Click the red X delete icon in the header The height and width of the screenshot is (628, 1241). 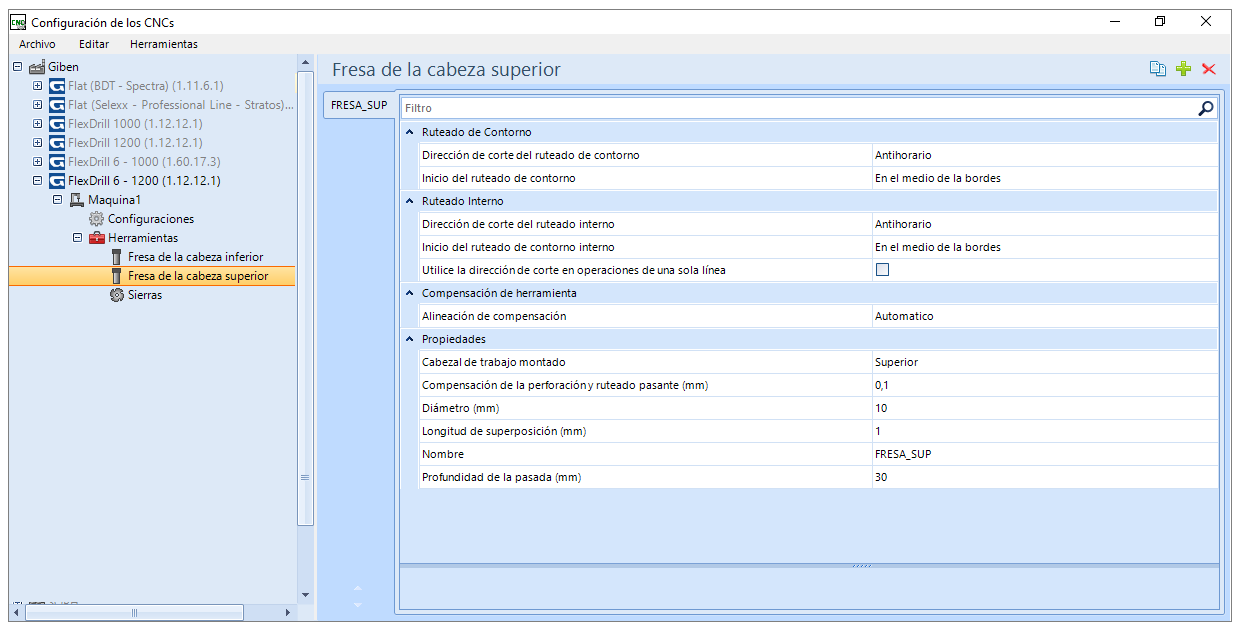click(1209, 69)
